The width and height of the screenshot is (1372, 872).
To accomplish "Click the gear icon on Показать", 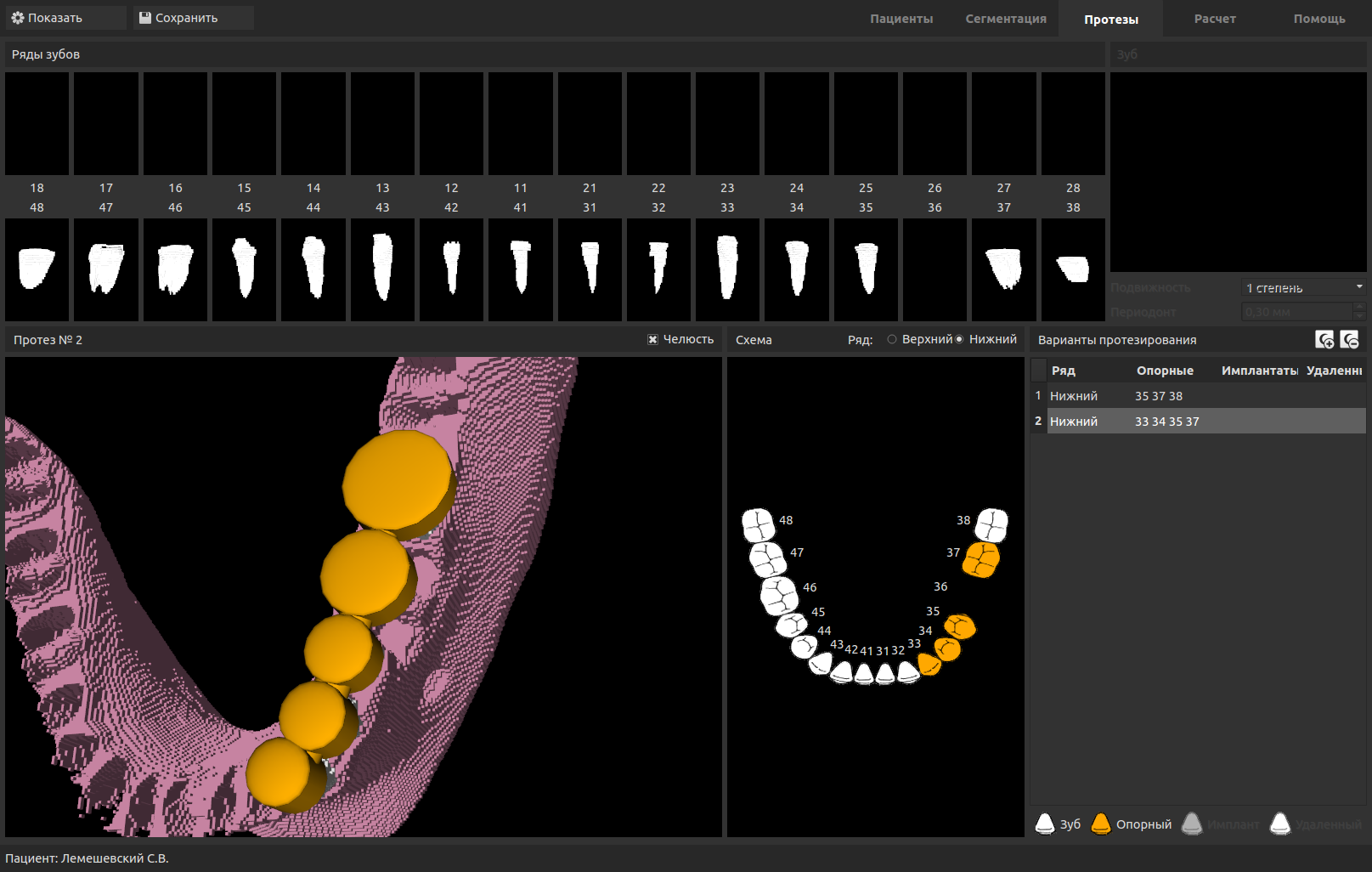I will (x=18, y=18).
